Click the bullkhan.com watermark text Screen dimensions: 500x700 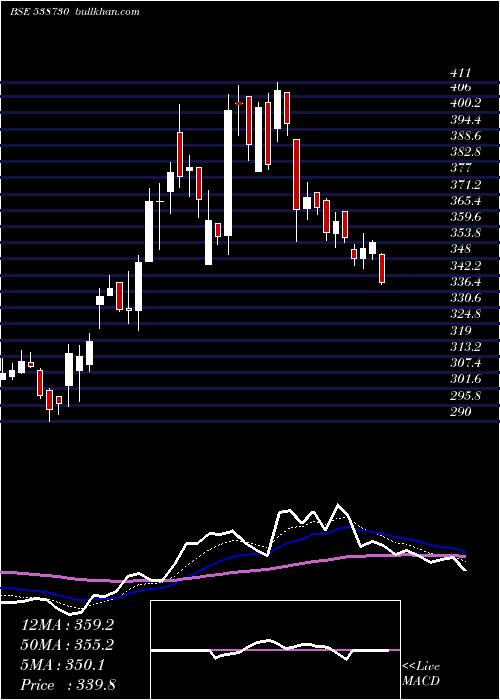pos(106,12)
